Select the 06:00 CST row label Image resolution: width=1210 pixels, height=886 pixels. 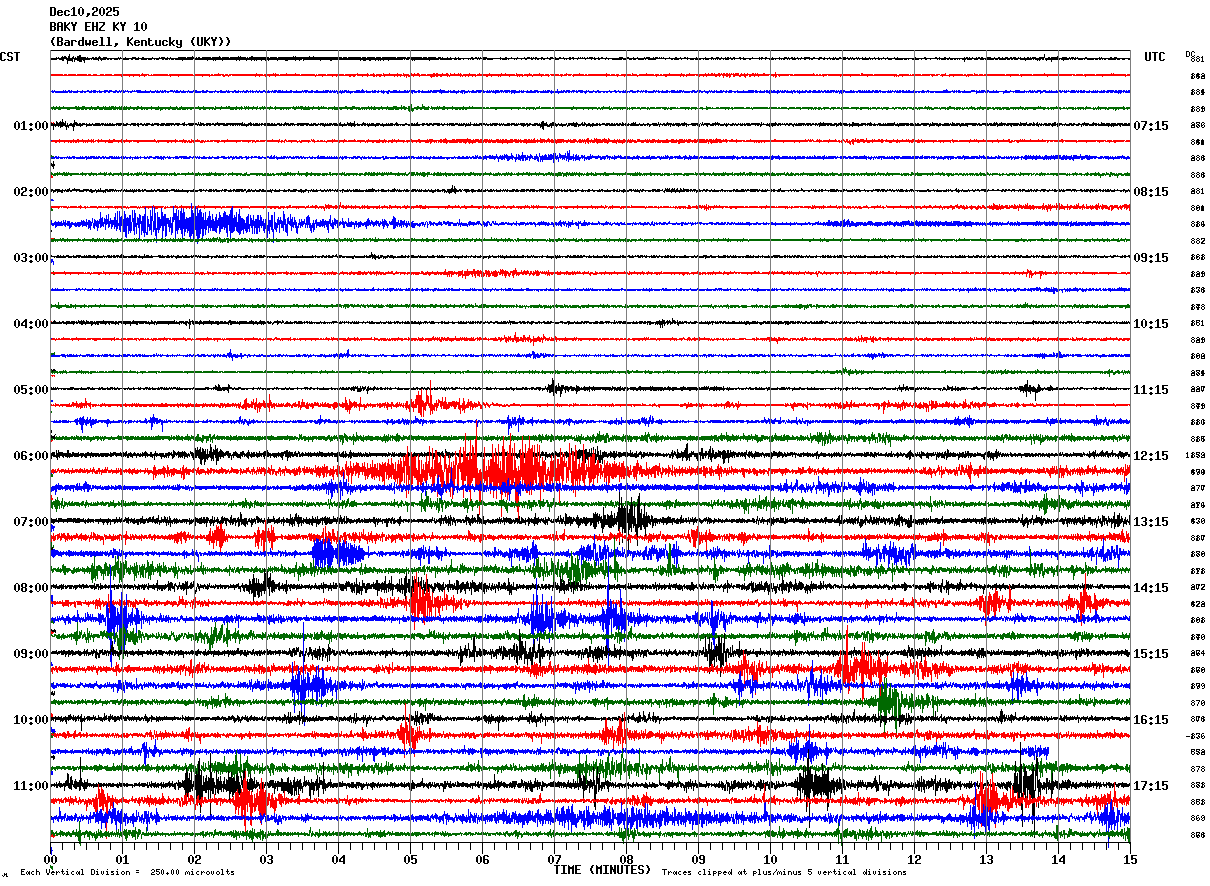coord(31,456)
